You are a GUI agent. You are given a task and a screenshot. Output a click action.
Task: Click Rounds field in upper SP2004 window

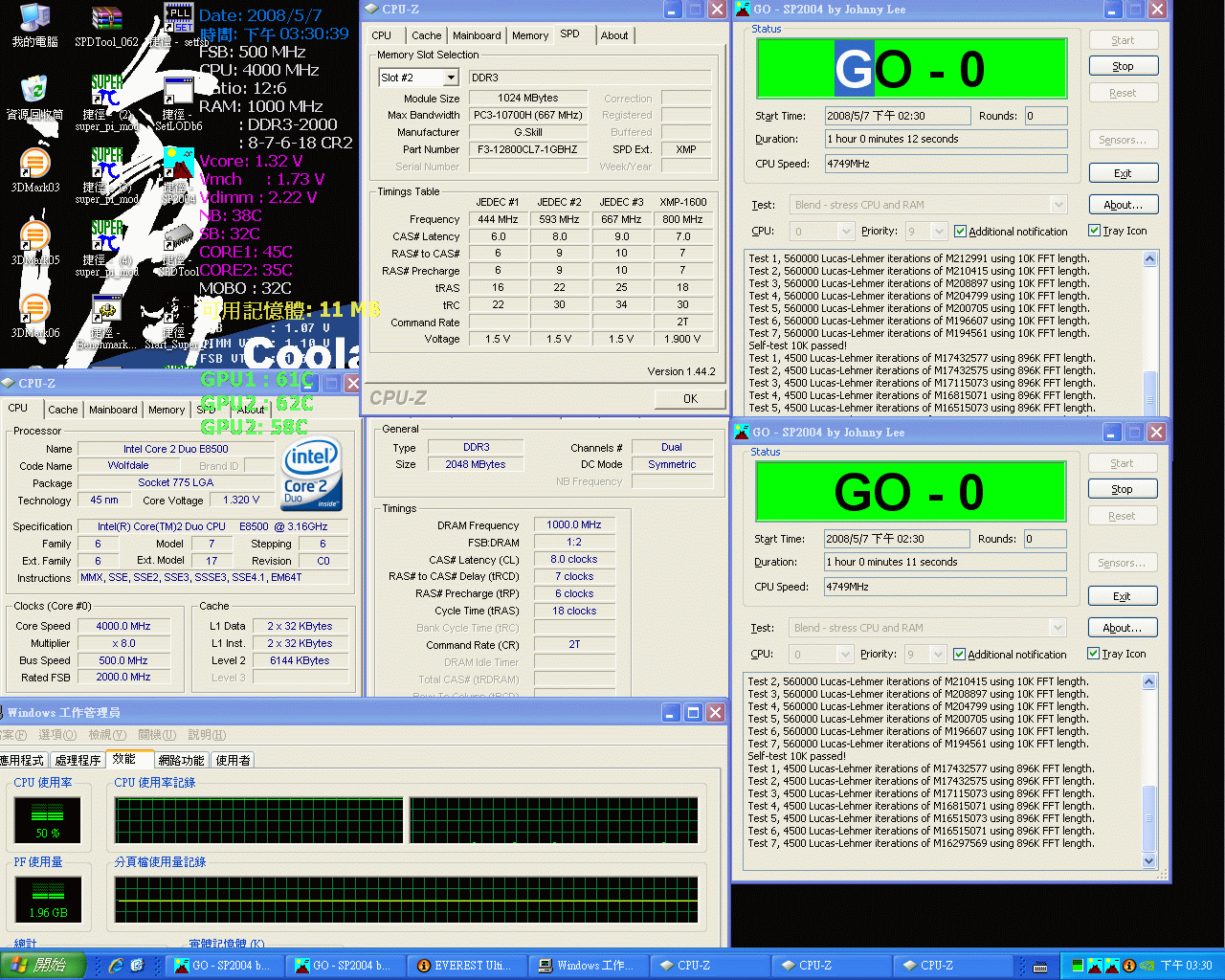tap(1046, 116)
